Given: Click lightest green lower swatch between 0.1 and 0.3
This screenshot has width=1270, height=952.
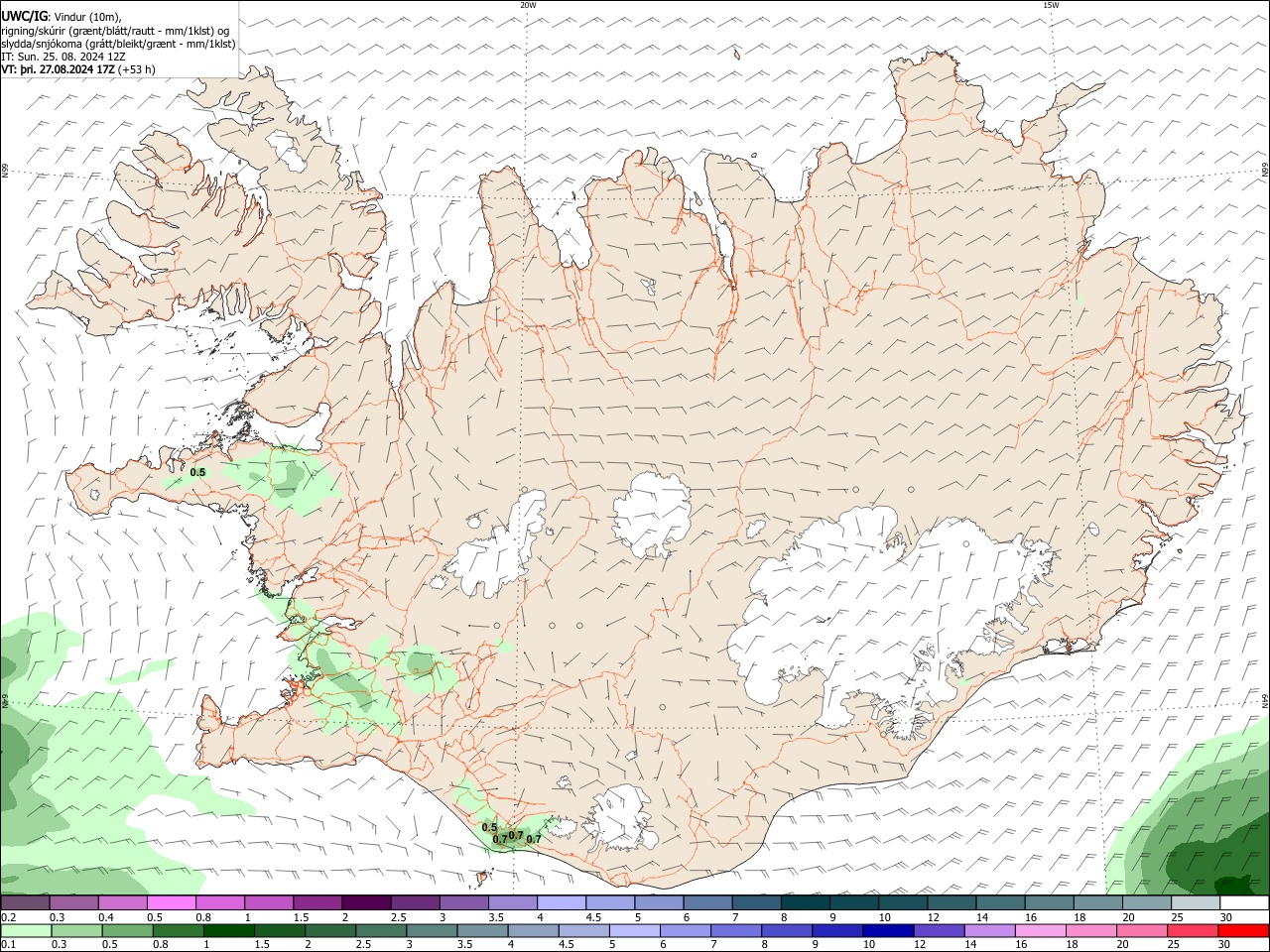Looking at the screenshot, I should coord(27,930).
